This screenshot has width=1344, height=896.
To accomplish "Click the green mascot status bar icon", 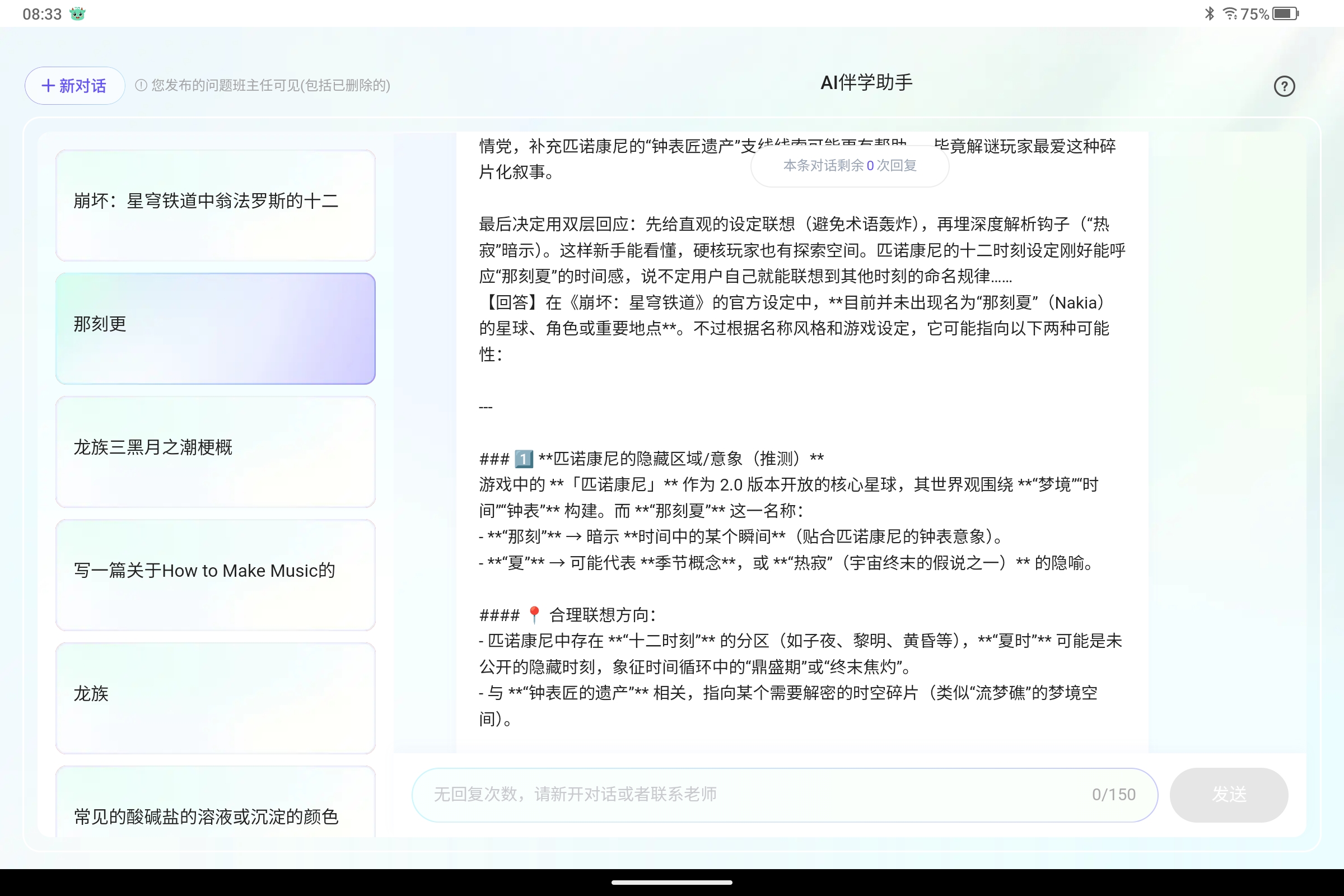I will coord(77,13).
